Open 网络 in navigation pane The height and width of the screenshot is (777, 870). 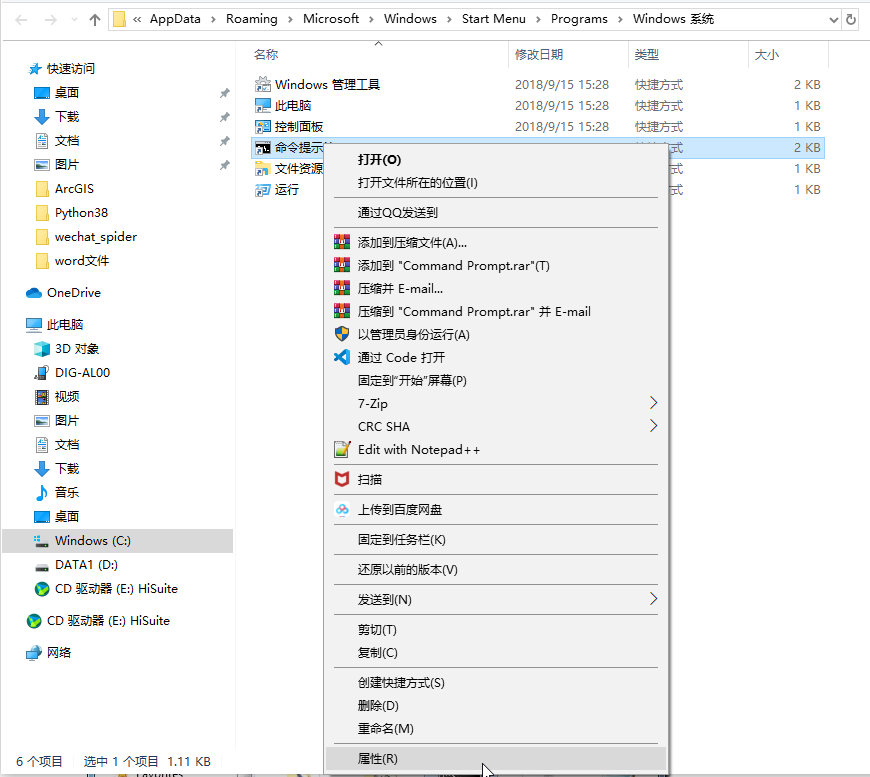[58, 653]
